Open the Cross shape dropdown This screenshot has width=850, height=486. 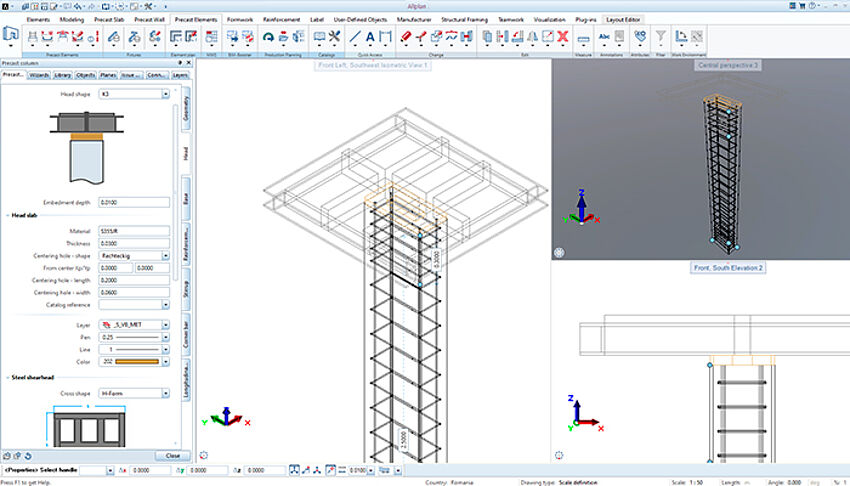(164, 394)
